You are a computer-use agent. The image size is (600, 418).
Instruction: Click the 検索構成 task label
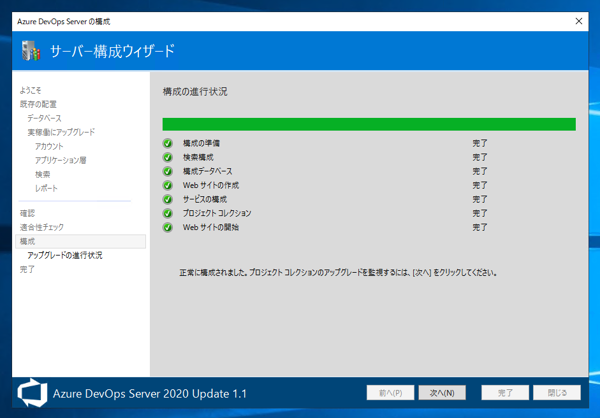(198, 157)
